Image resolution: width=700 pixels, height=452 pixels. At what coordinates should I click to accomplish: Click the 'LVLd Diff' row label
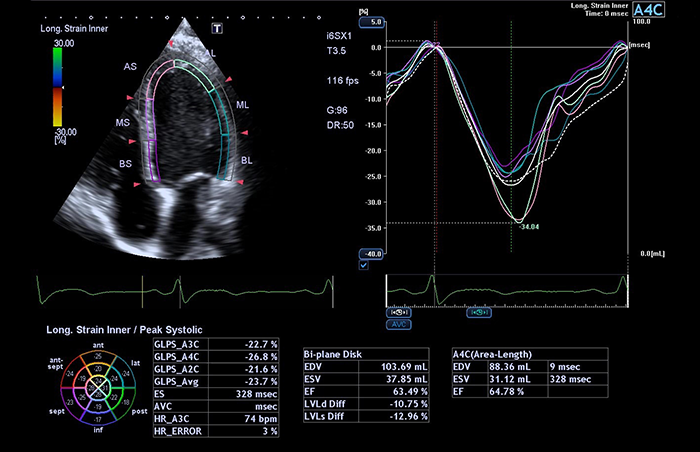coord(325,404)
